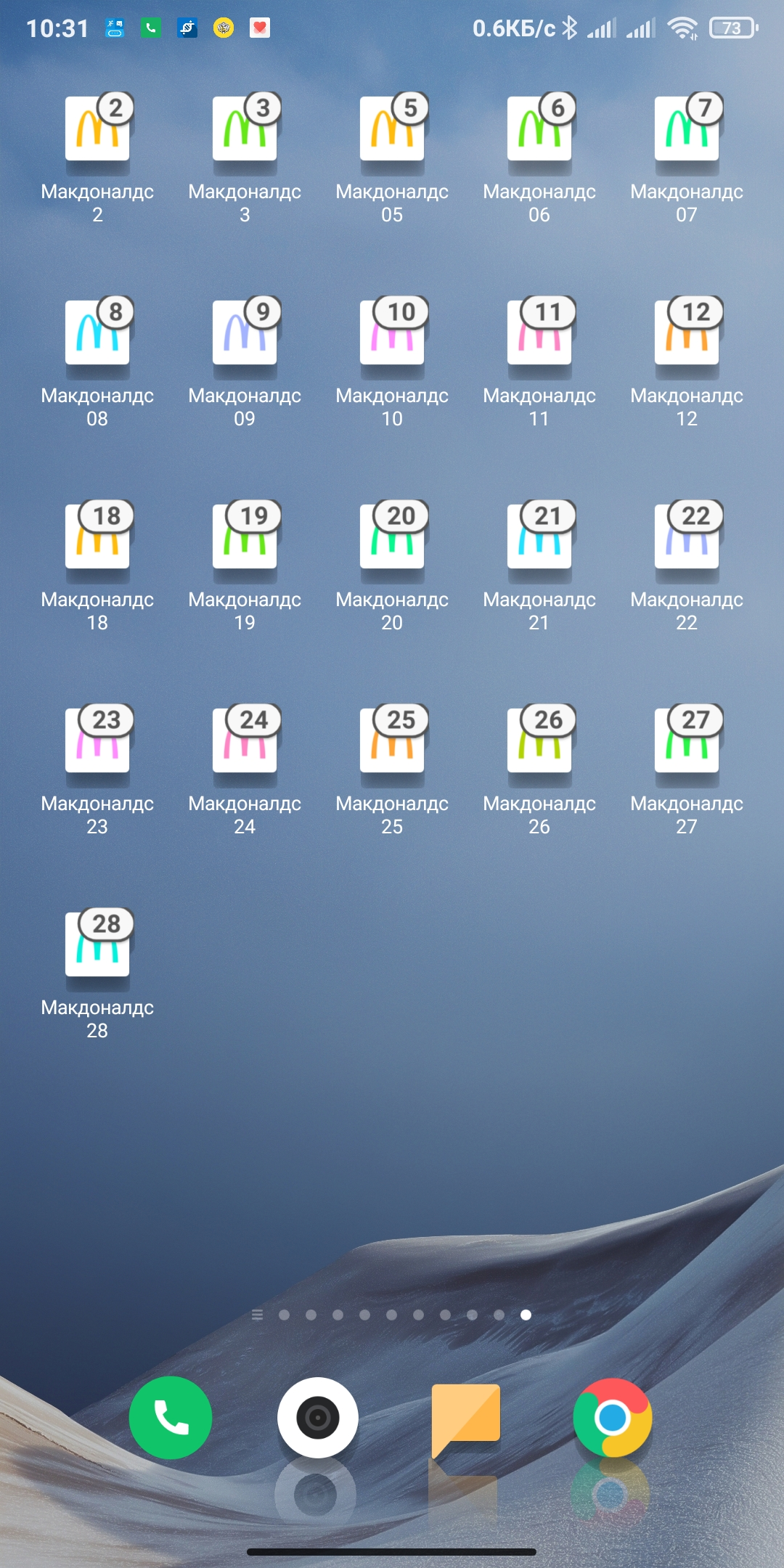Tap the bottom navigation gesture bar
Screen dimensions: 784x1568
(x=392, y=1552)
